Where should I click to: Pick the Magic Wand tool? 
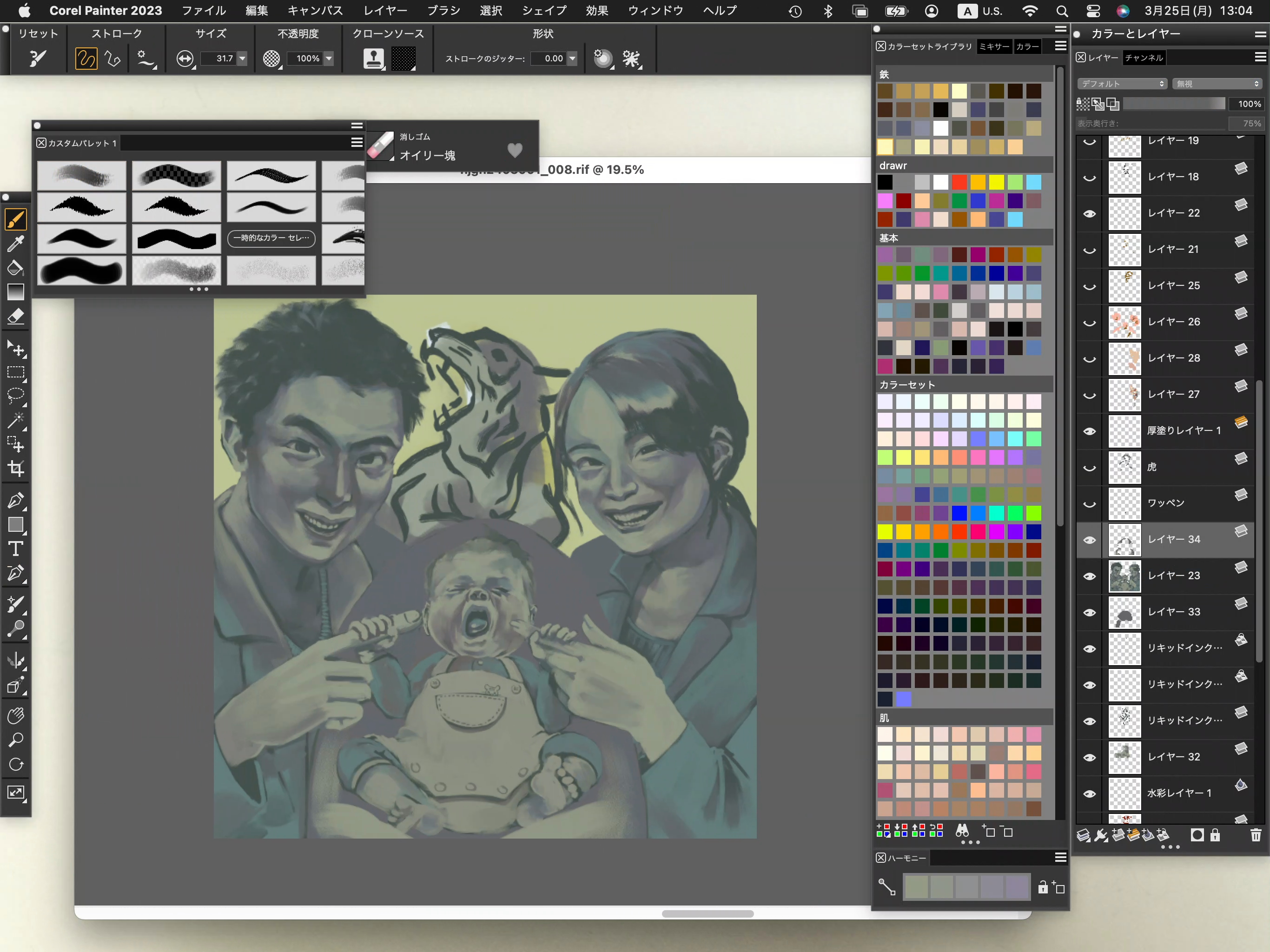tap(15, 420)
